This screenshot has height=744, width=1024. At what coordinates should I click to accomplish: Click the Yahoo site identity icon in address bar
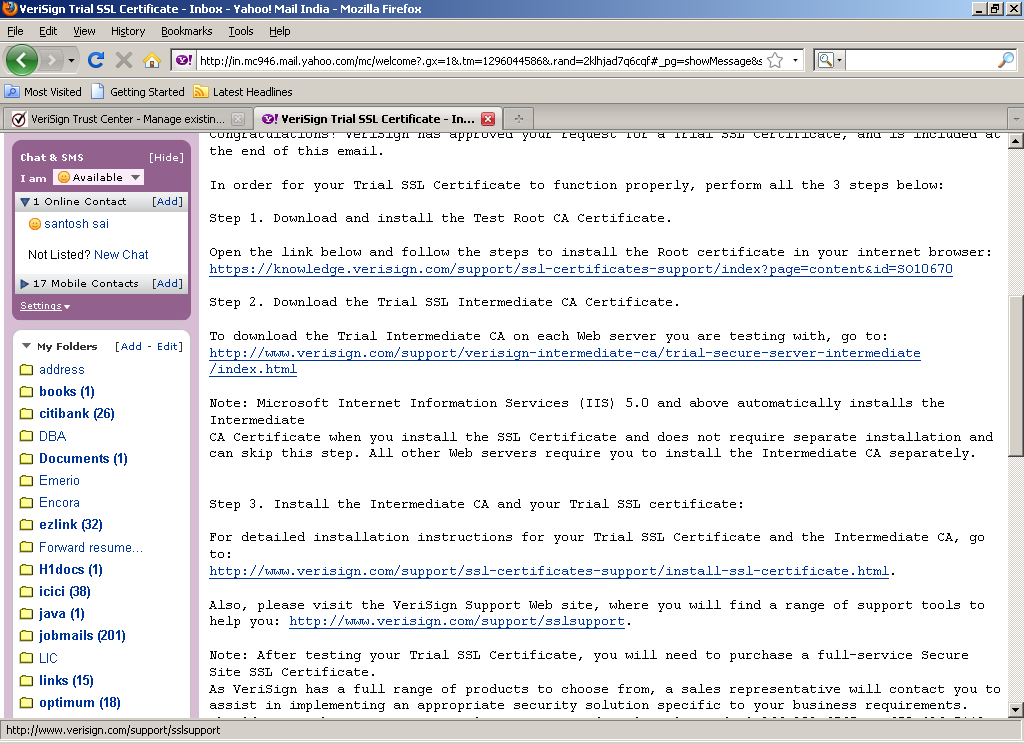tap(184, 60)
